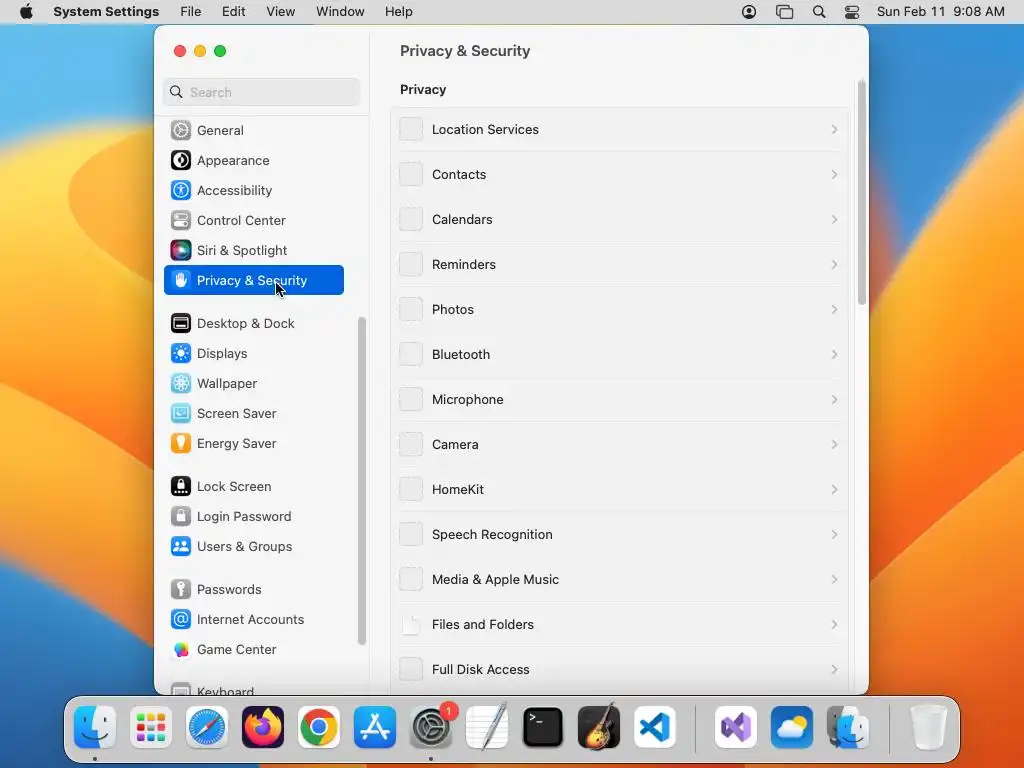This screenshot has width=1024, height=768.
Task: Open Full Disk Access row
Action: click(619, 670)
